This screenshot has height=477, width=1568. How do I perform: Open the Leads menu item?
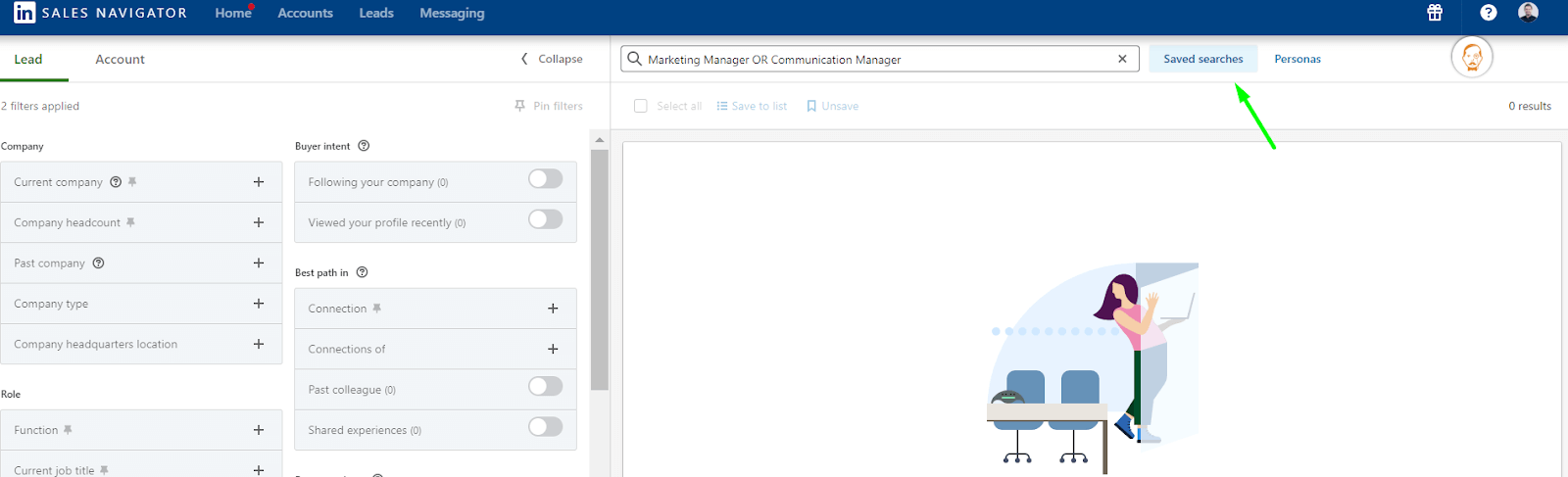tap(376, 13)
